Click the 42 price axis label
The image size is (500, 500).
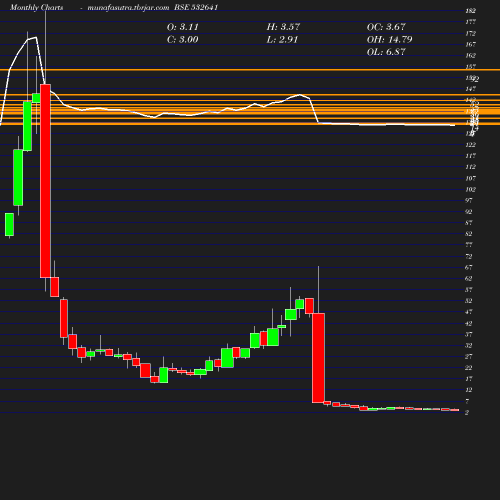click(469, 323)
